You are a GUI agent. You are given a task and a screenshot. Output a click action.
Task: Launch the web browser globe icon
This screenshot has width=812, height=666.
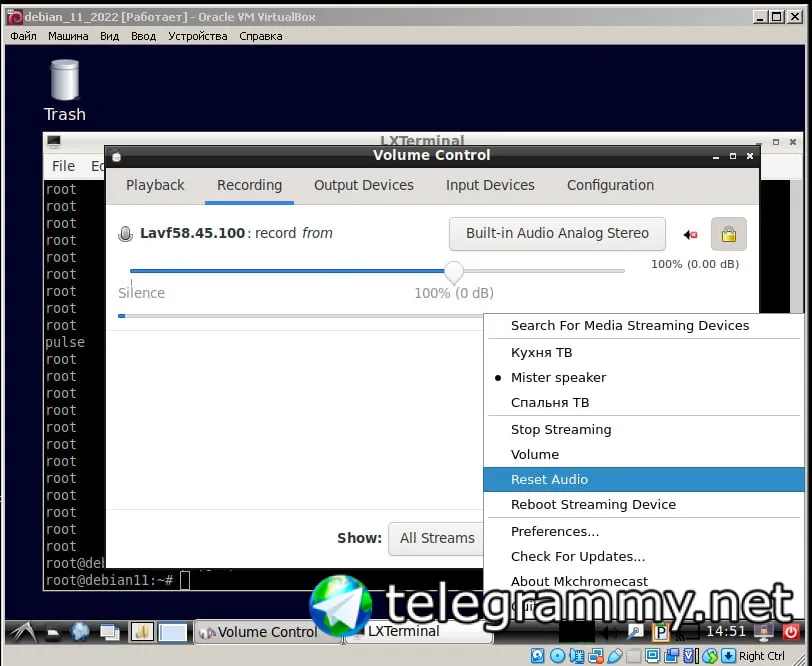pos(80,632)
